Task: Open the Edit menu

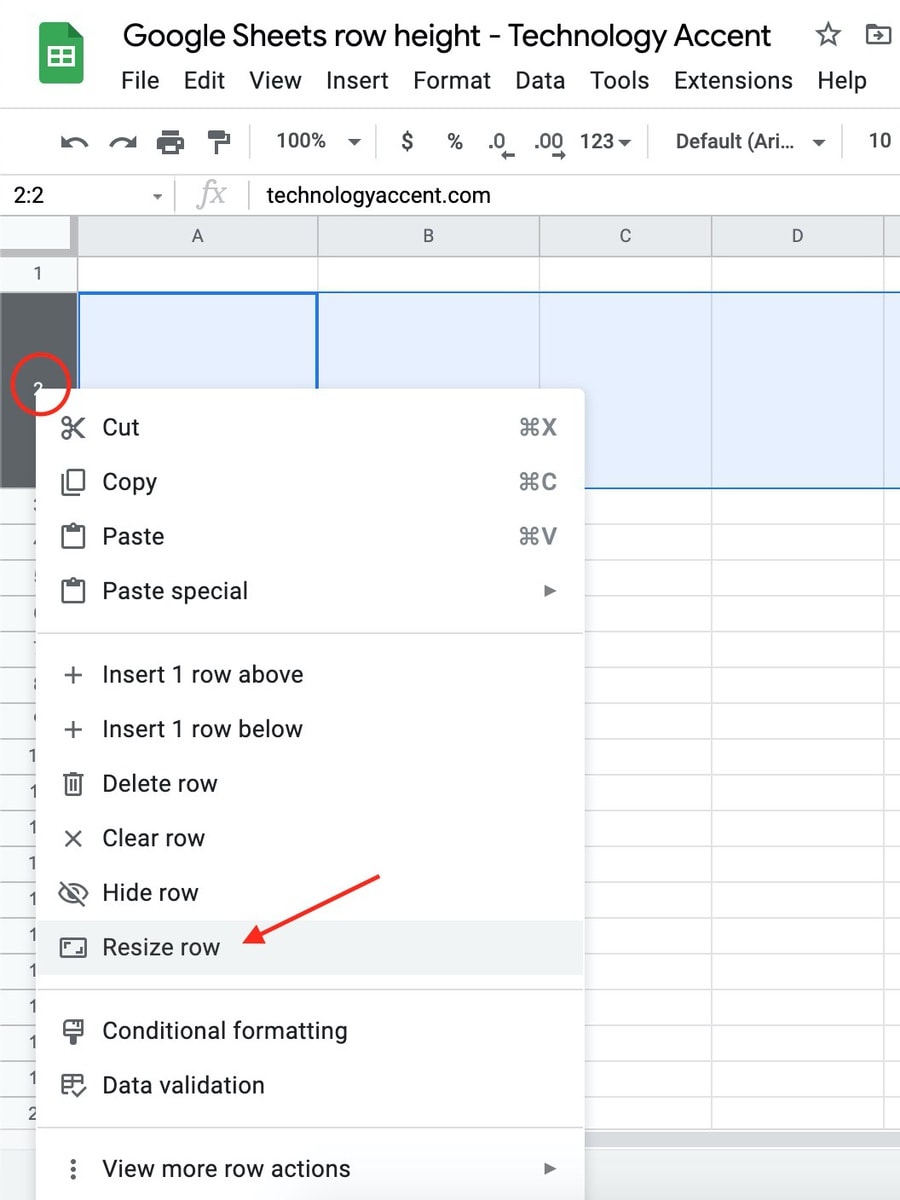Action: (204, 80)
